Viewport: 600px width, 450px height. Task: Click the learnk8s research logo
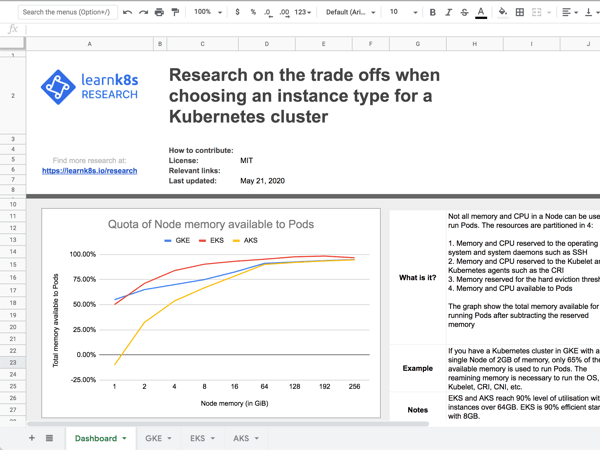tap(89, 87)
